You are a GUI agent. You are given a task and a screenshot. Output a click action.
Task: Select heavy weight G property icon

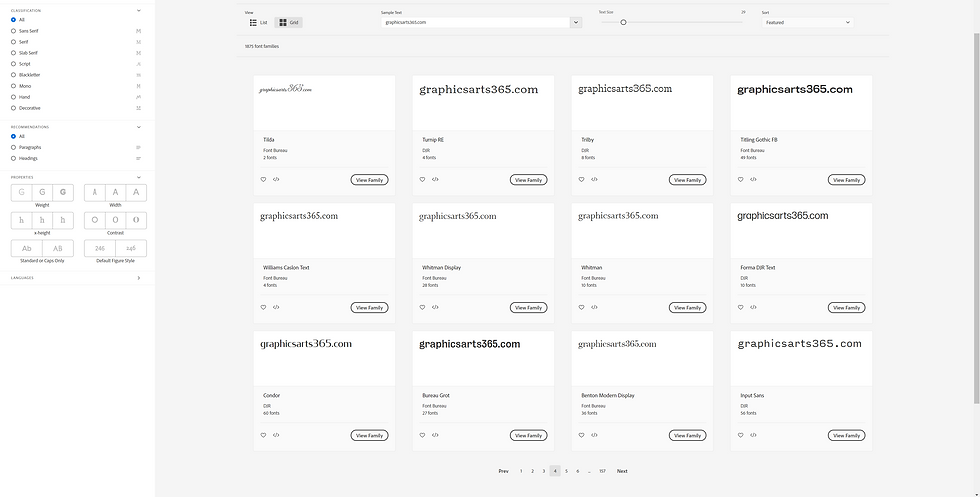[x=63, y=193]
